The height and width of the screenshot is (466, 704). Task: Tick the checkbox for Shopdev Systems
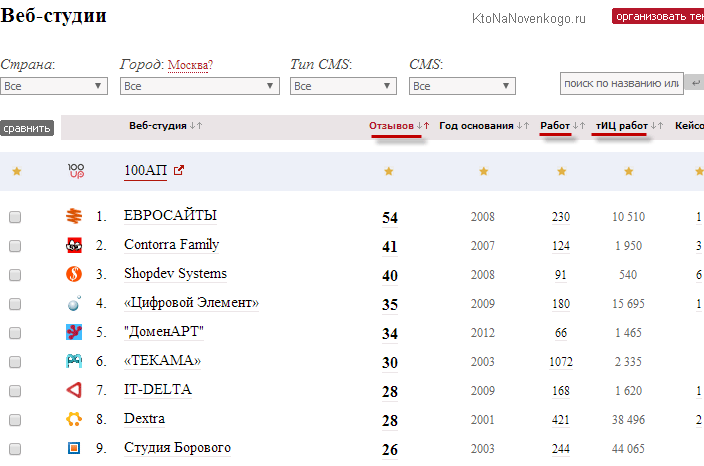click(x=15, y=275)
